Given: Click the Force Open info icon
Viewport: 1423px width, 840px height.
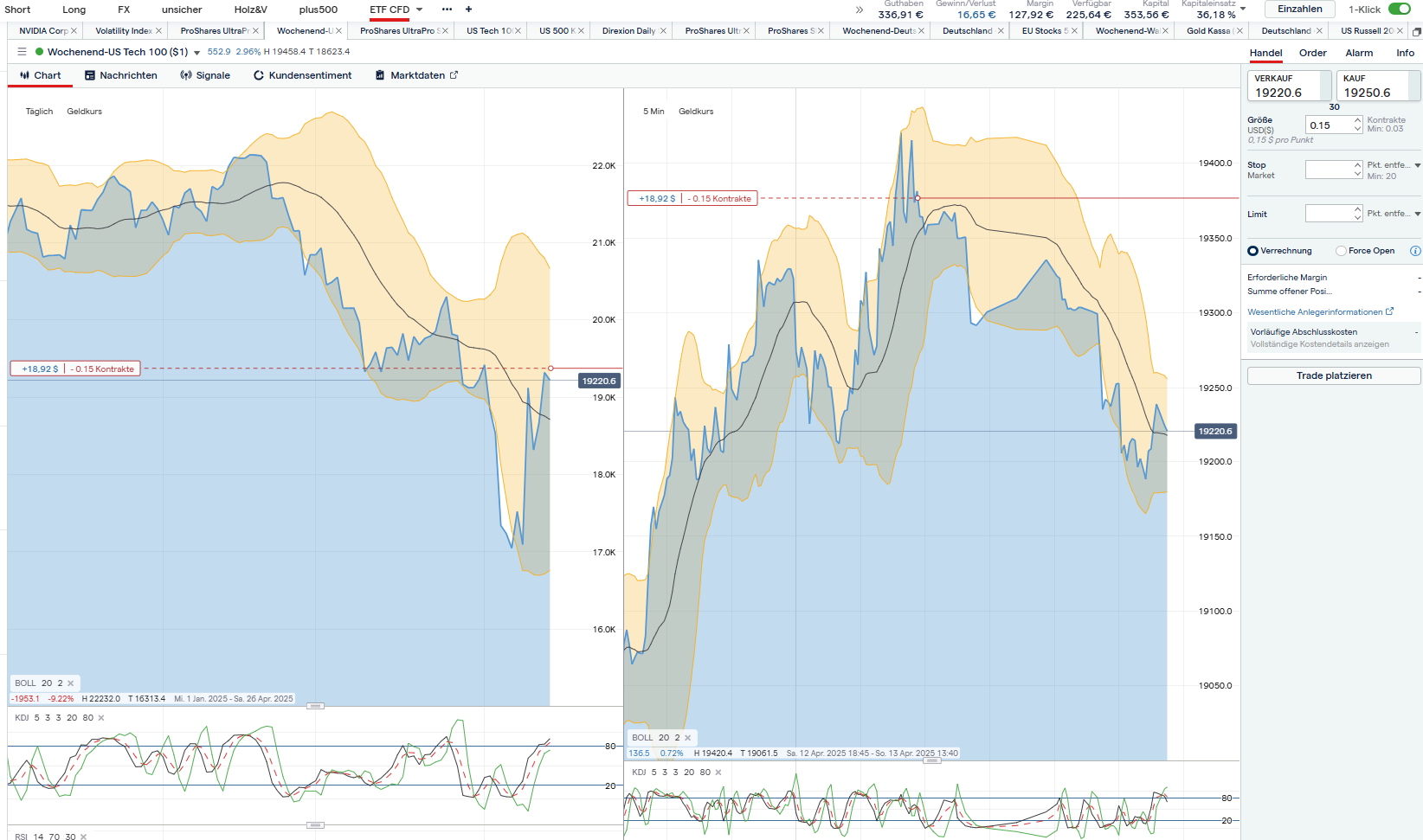Looking at the screenshot, I should pos(1415,251).
